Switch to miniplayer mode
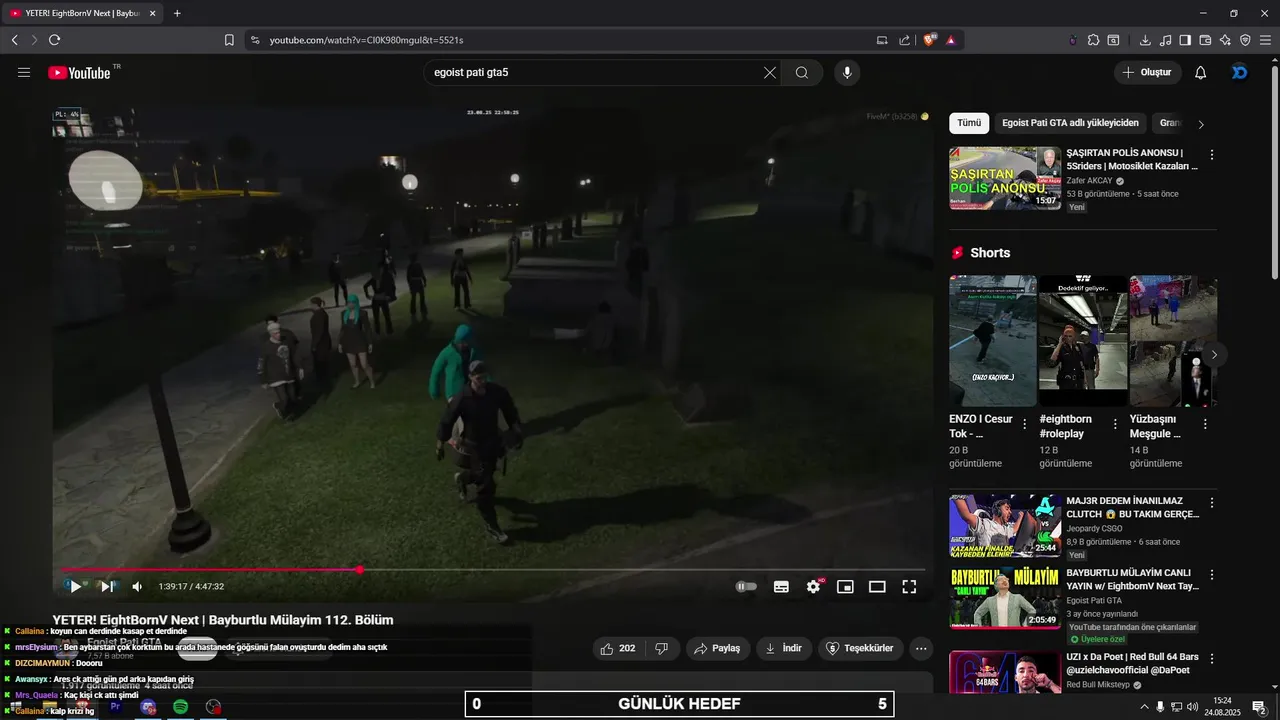 (845, 587)
